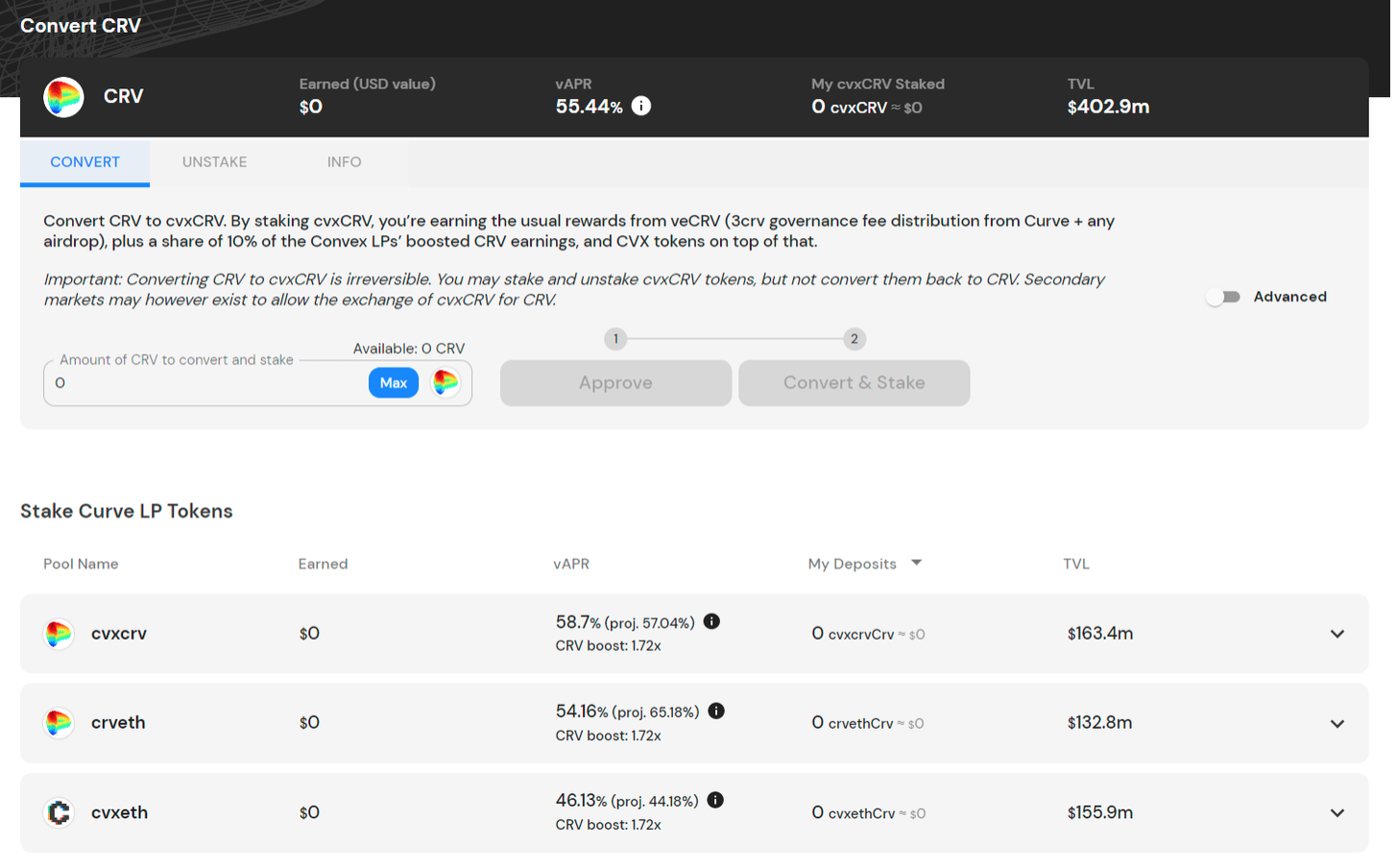Select the CONVERT tab
Screen dimensions: 1396x868
click(x=85, y=163)
